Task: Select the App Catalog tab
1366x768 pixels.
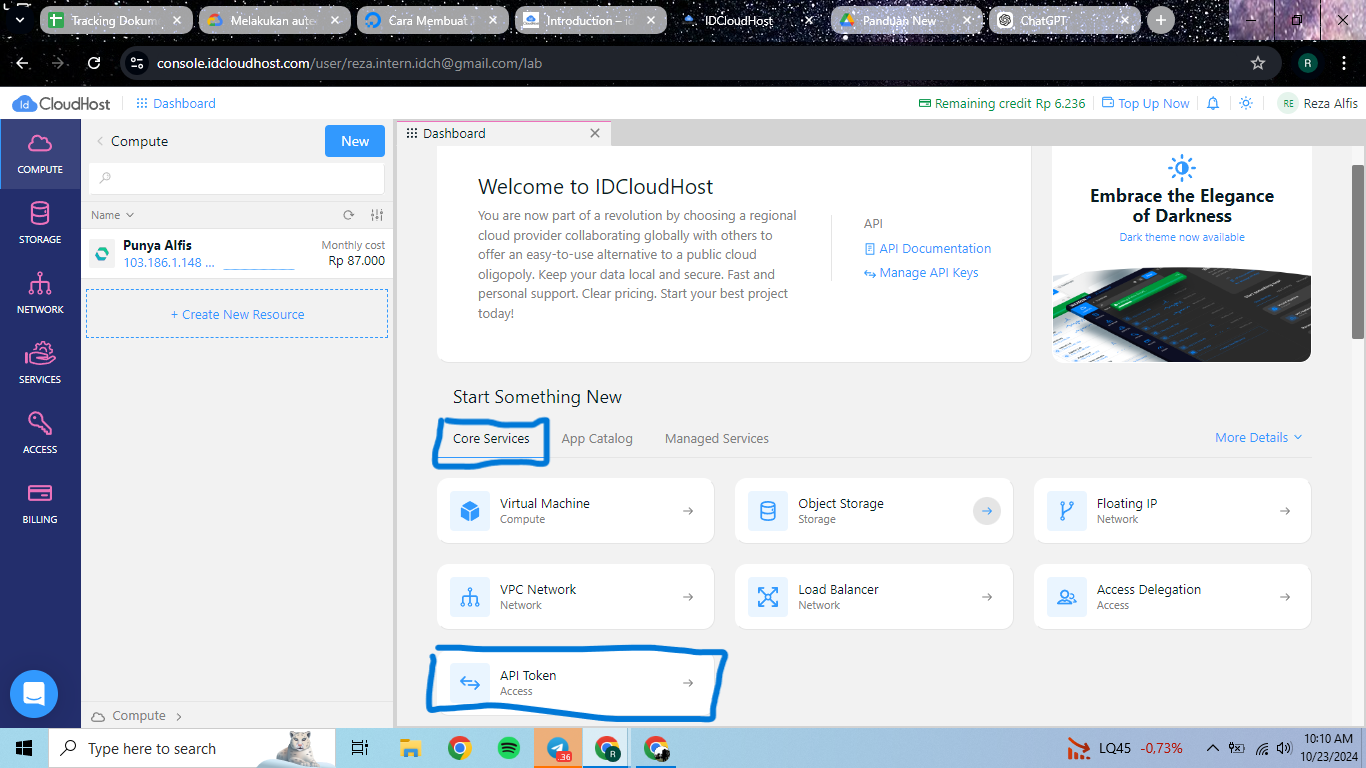Action: [x=597, y=438]
